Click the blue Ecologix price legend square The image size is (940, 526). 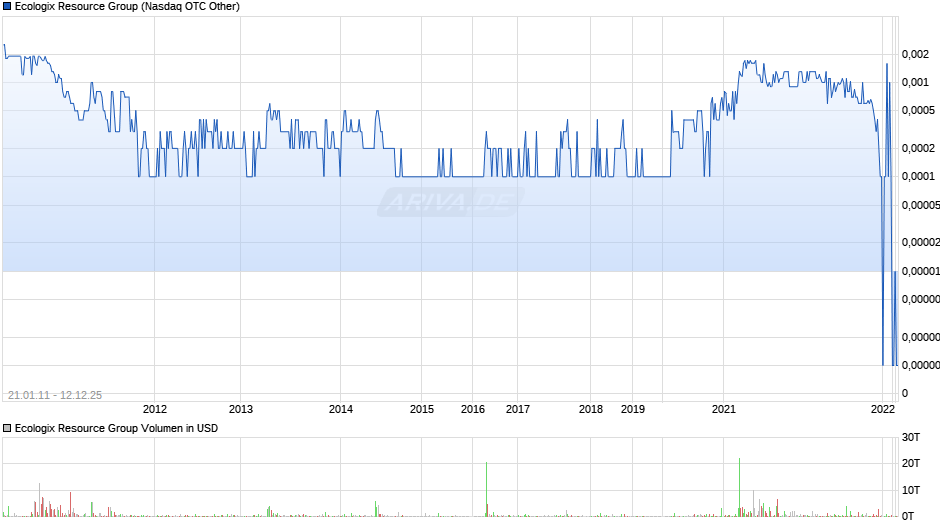pos(7,7)
